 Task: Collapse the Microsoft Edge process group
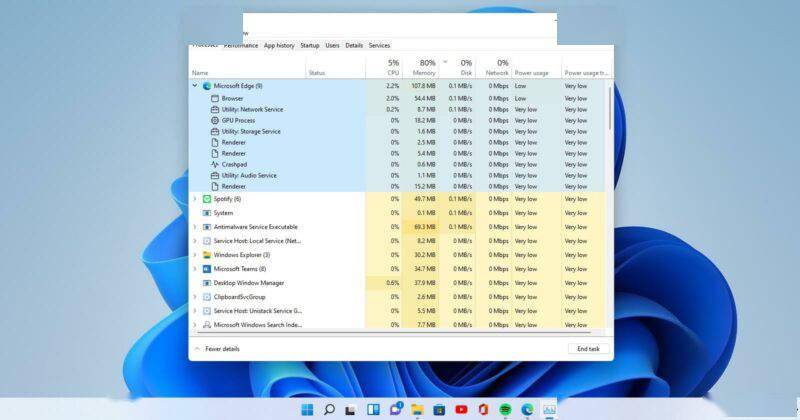[195, 87]
